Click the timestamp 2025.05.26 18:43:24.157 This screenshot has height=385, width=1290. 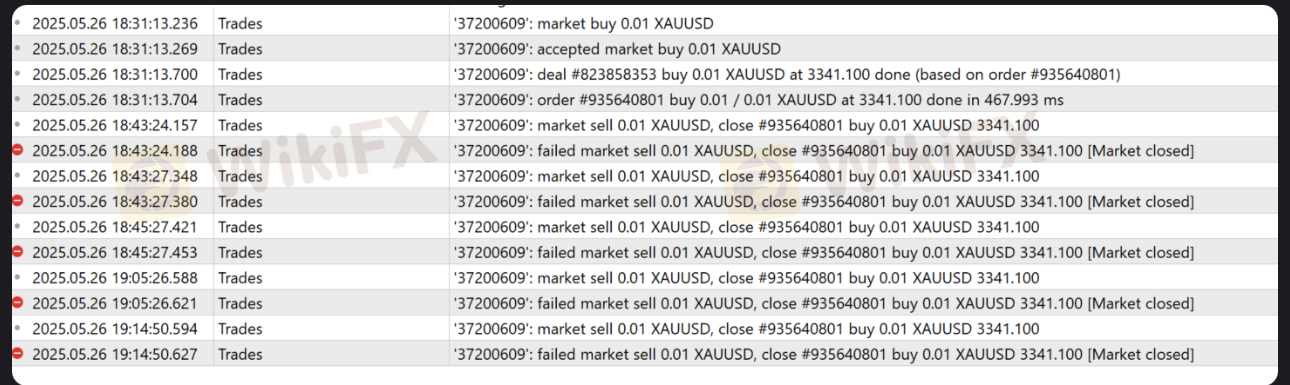pos(115,126)
